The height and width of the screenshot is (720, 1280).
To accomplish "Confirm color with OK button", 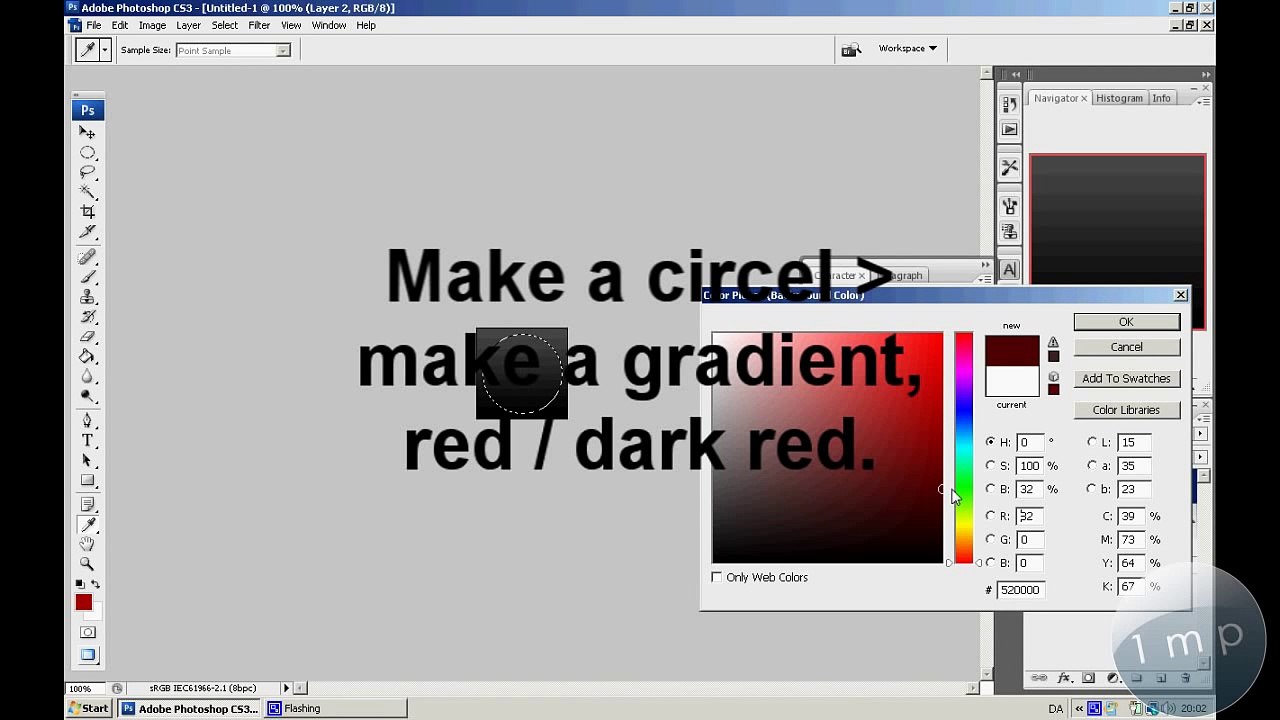I will [1126, 322].
